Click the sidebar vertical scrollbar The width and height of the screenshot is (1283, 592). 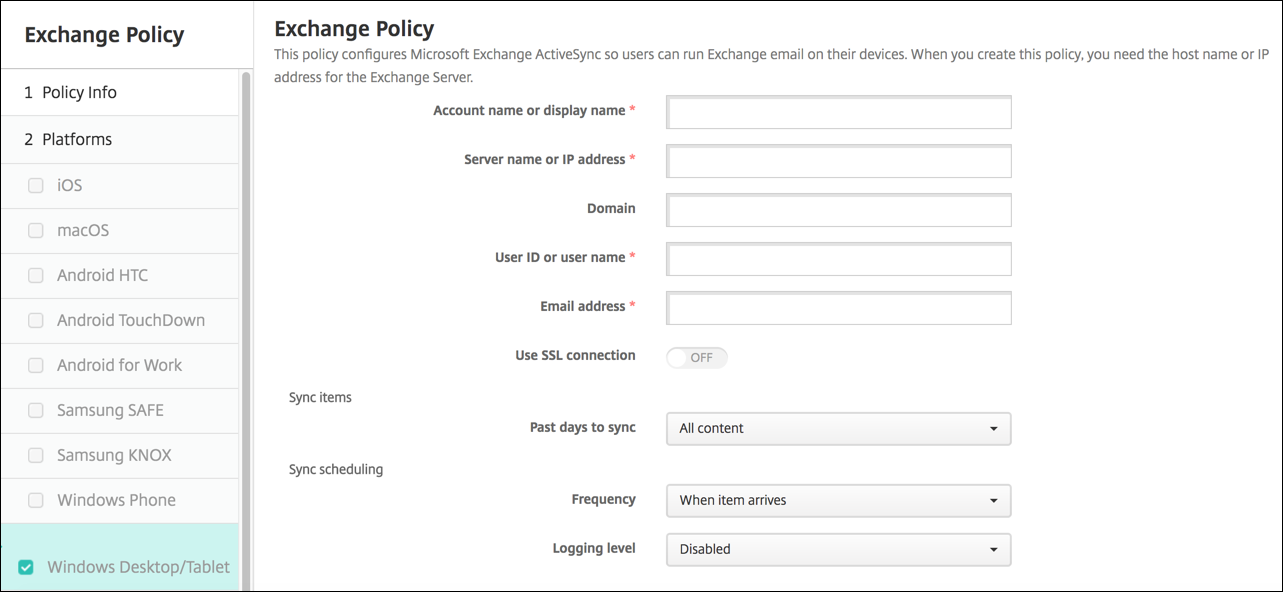pos(246,300)
